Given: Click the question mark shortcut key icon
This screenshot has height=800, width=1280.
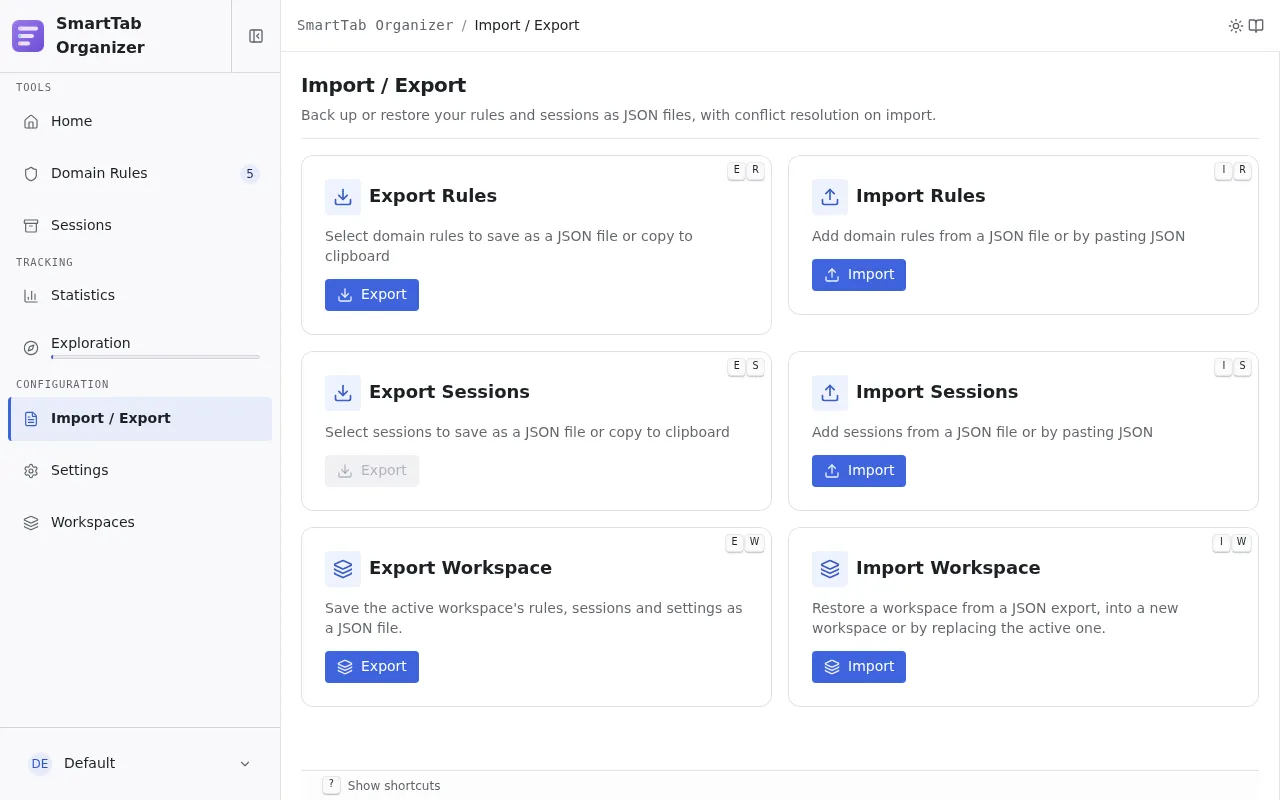Looking at the screenshot, I should (332, 785).
